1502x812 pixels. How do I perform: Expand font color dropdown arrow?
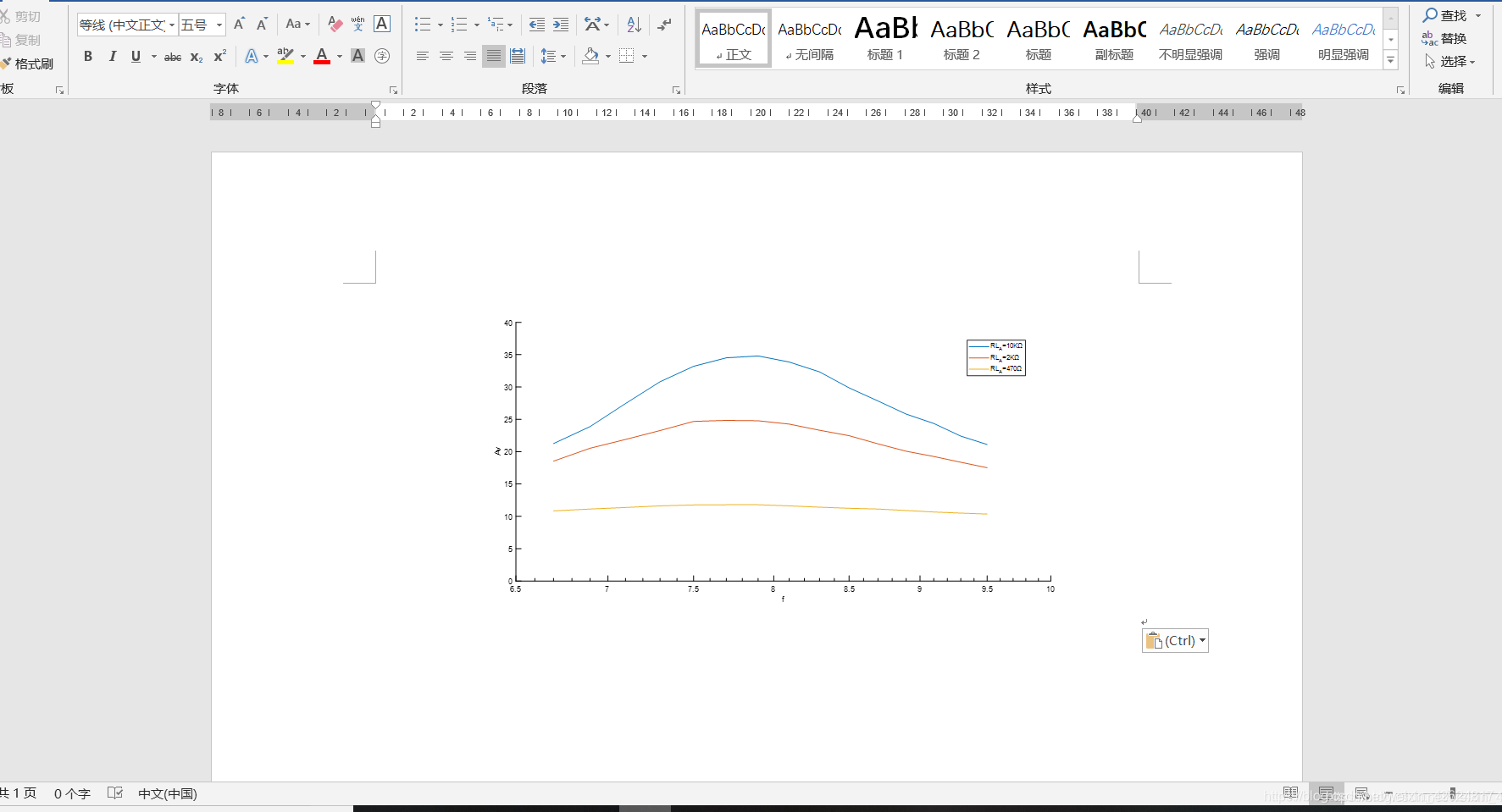(340, 57)
